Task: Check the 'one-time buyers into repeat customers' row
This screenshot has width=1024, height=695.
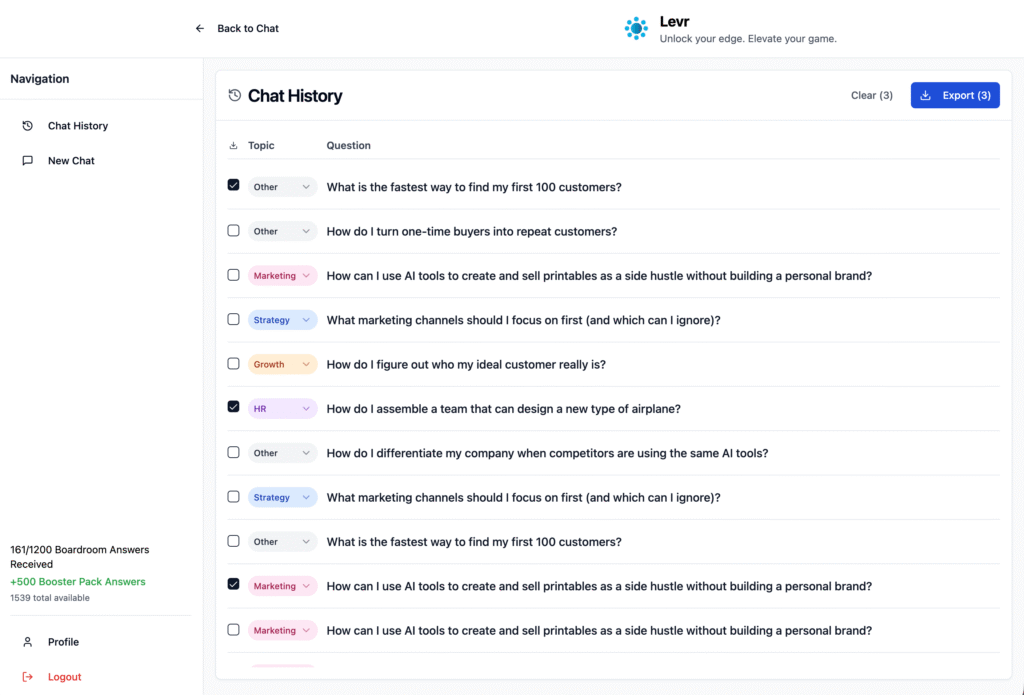Action: pos(233,231)
